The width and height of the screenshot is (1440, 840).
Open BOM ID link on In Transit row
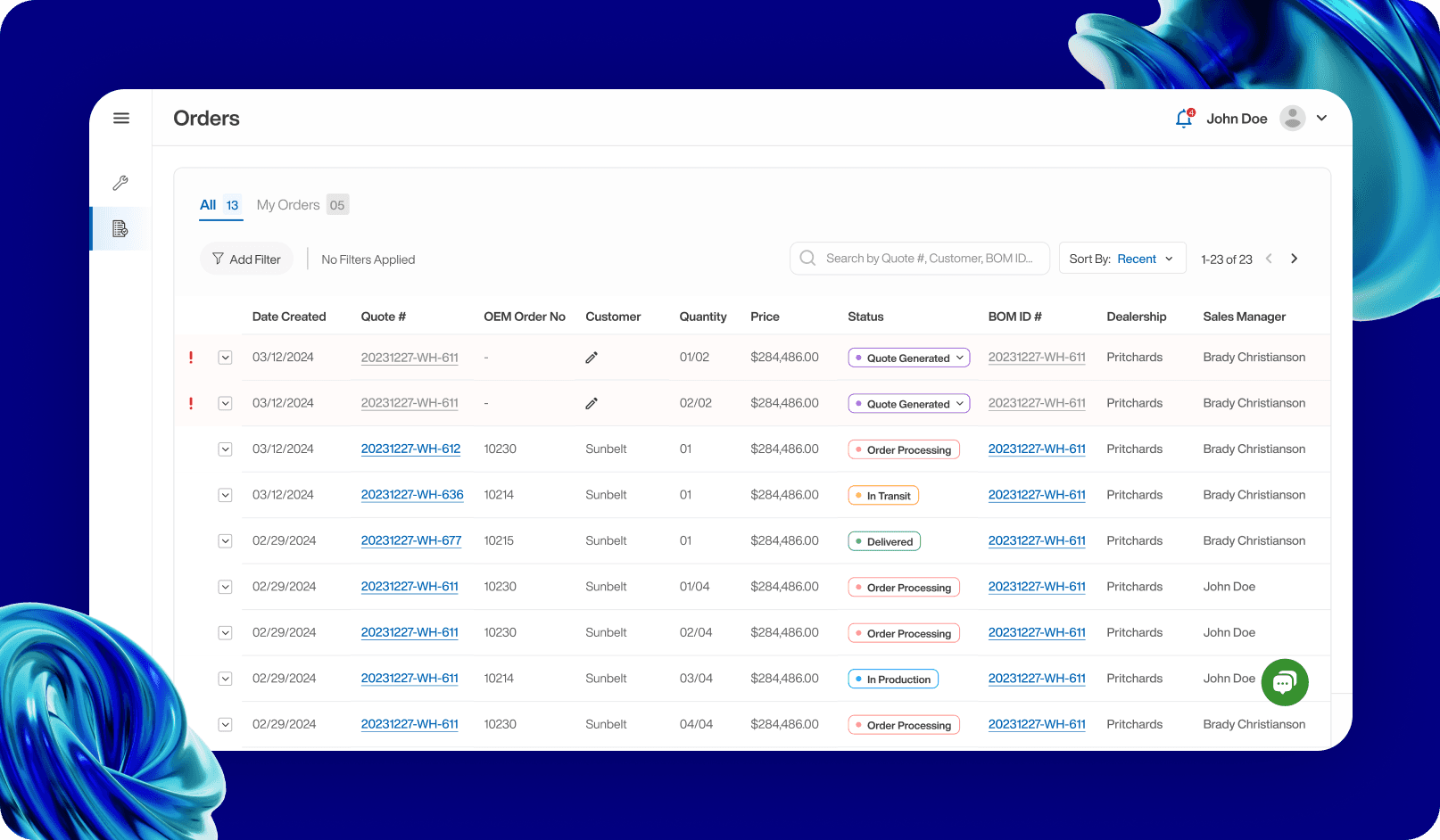point(1037,495)
